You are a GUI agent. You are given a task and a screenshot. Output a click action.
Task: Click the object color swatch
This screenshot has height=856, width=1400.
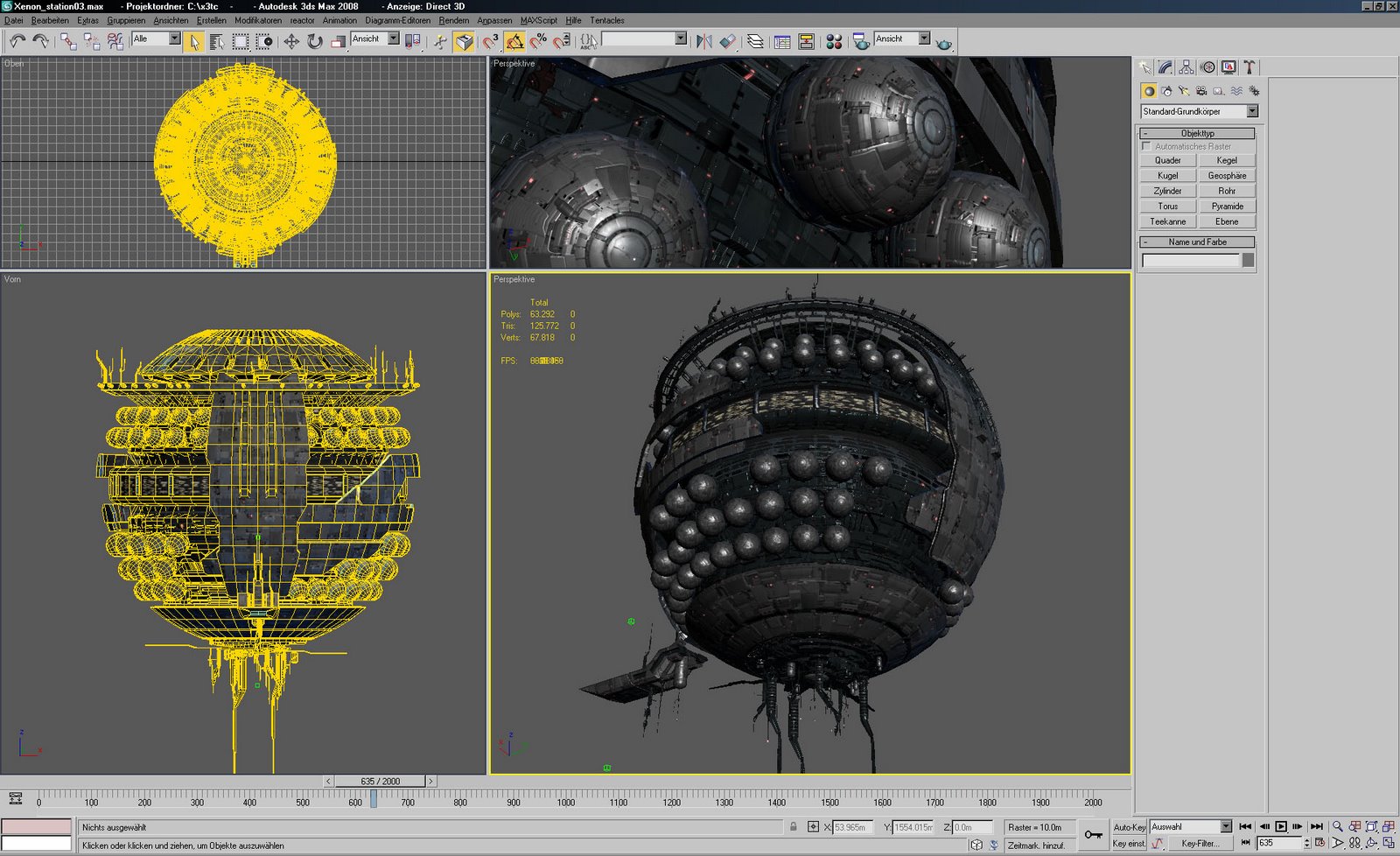pos(1248,260)
